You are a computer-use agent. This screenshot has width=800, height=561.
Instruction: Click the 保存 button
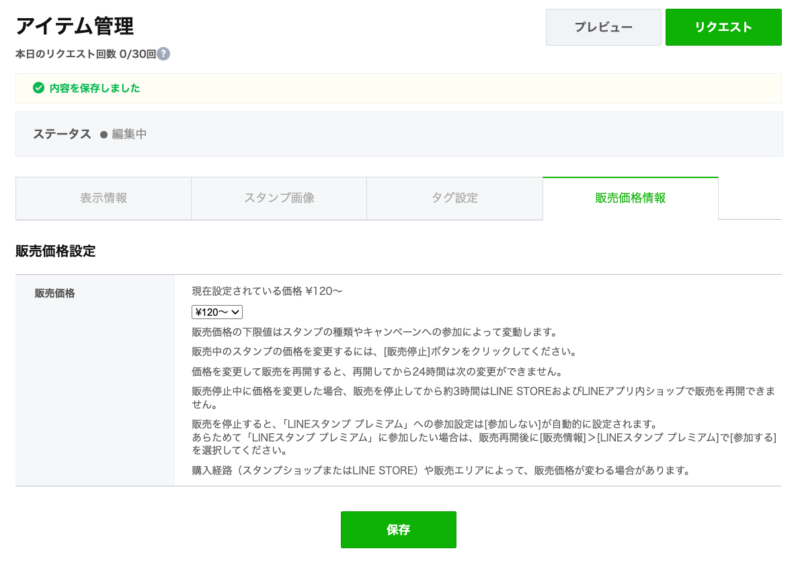tap(398, 529)
